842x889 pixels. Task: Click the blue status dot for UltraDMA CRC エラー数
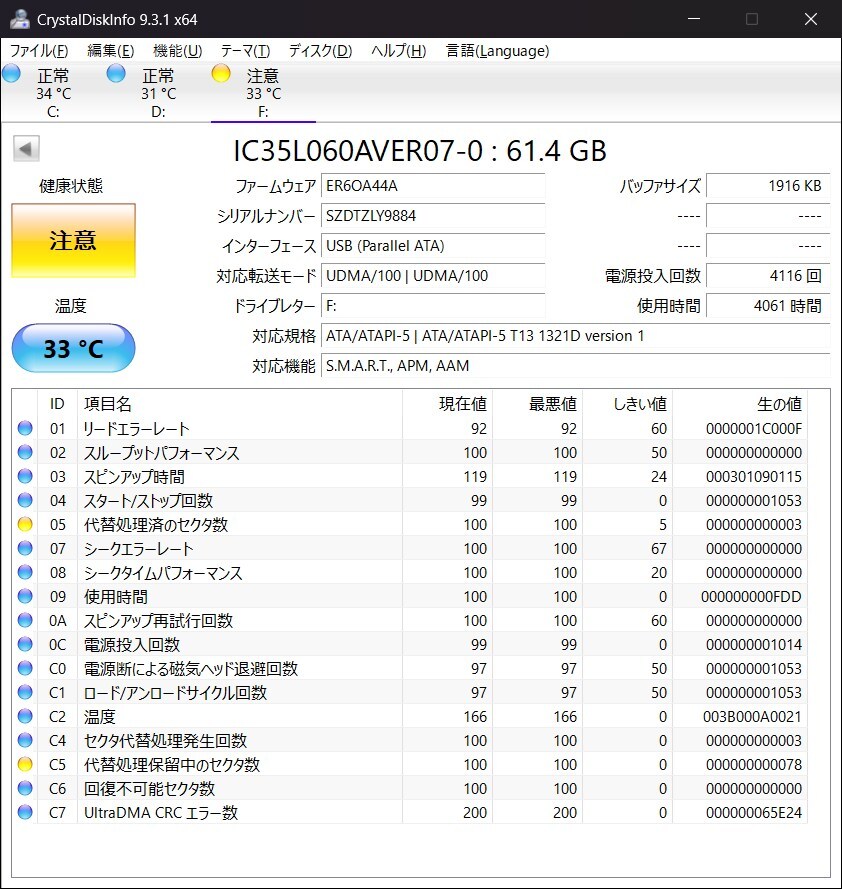pos(24,813)
